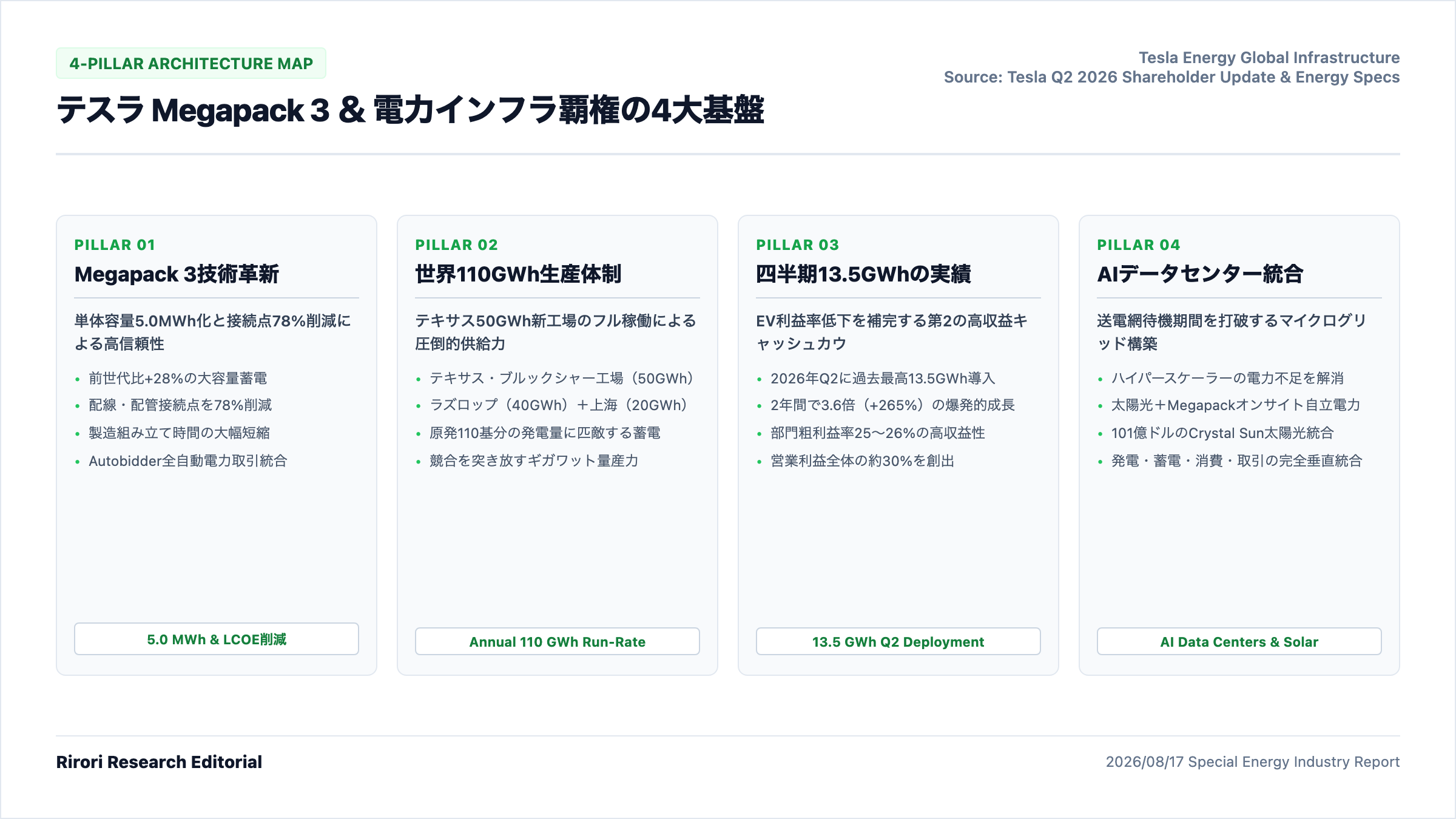Click the 4-PILLAR ARCHITECTURE MAP badge
This screenshot has width=1456, height=819.
(191, 63)
